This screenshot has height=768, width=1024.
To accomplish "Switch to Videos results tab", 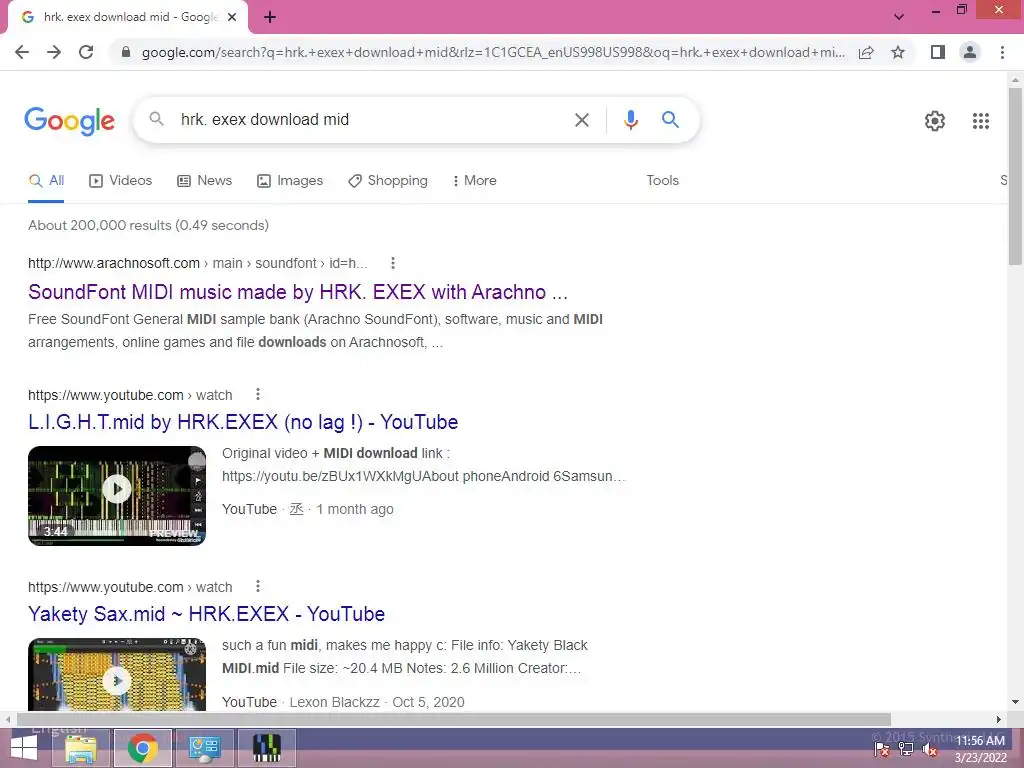I will click(x=121, y=181).
